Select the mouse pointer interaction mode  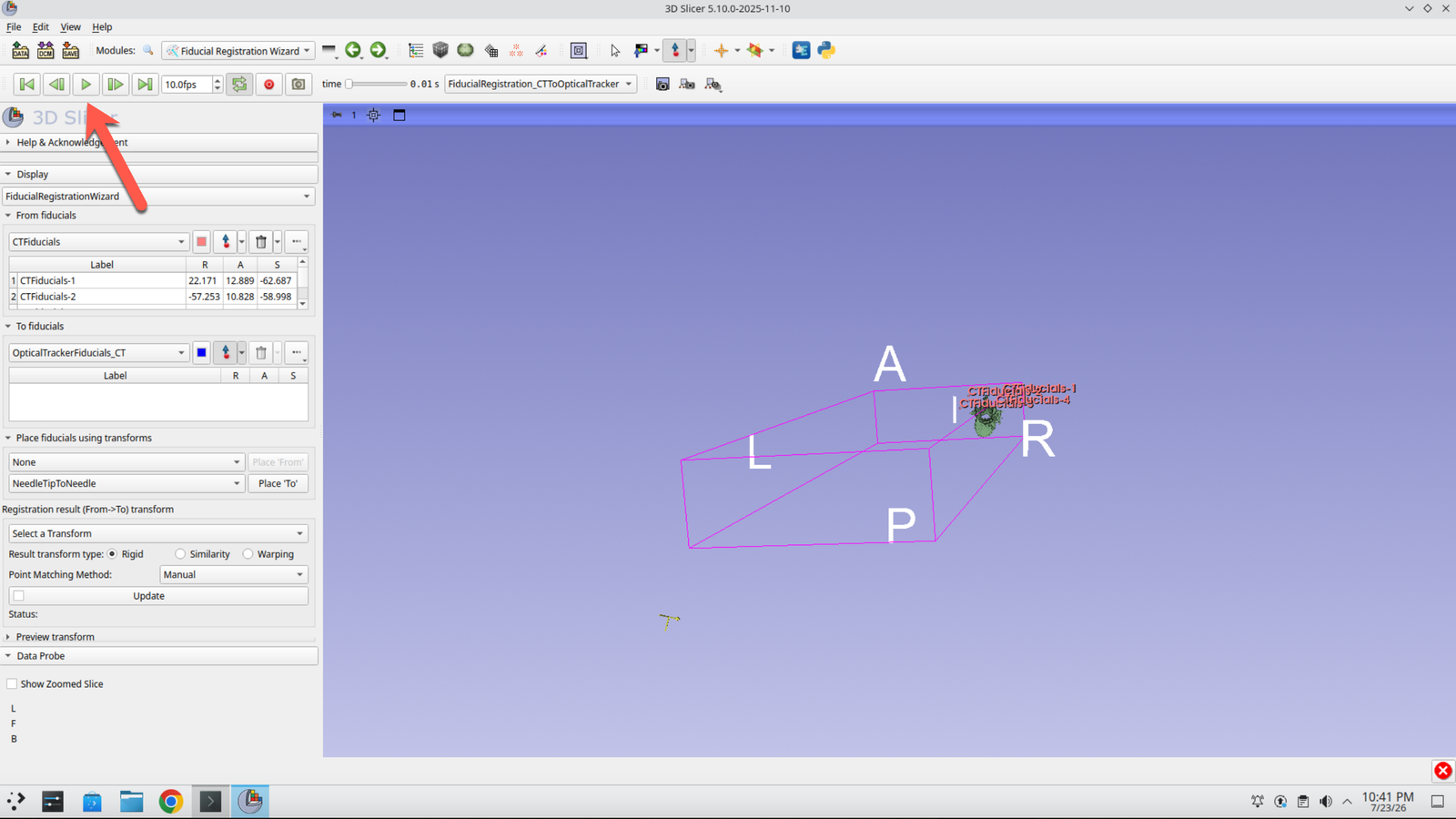click(615, 51)
